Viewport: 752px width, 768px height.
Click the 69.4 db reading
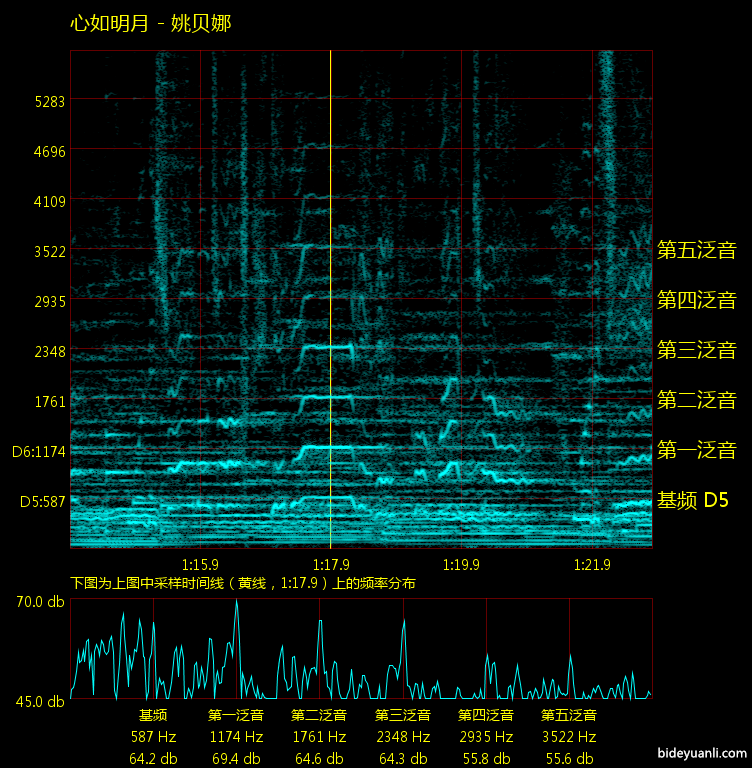[x=236, y=759]
